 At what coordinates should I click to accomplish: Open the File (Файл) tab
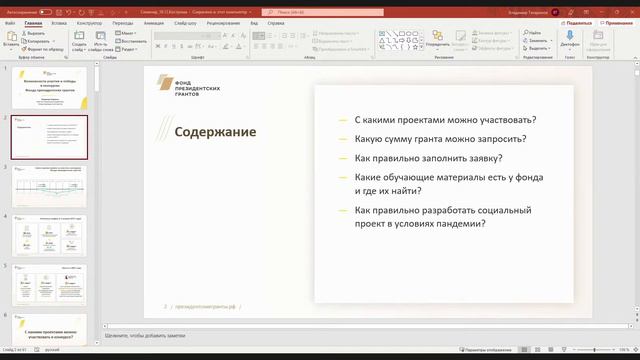point(10,23)
